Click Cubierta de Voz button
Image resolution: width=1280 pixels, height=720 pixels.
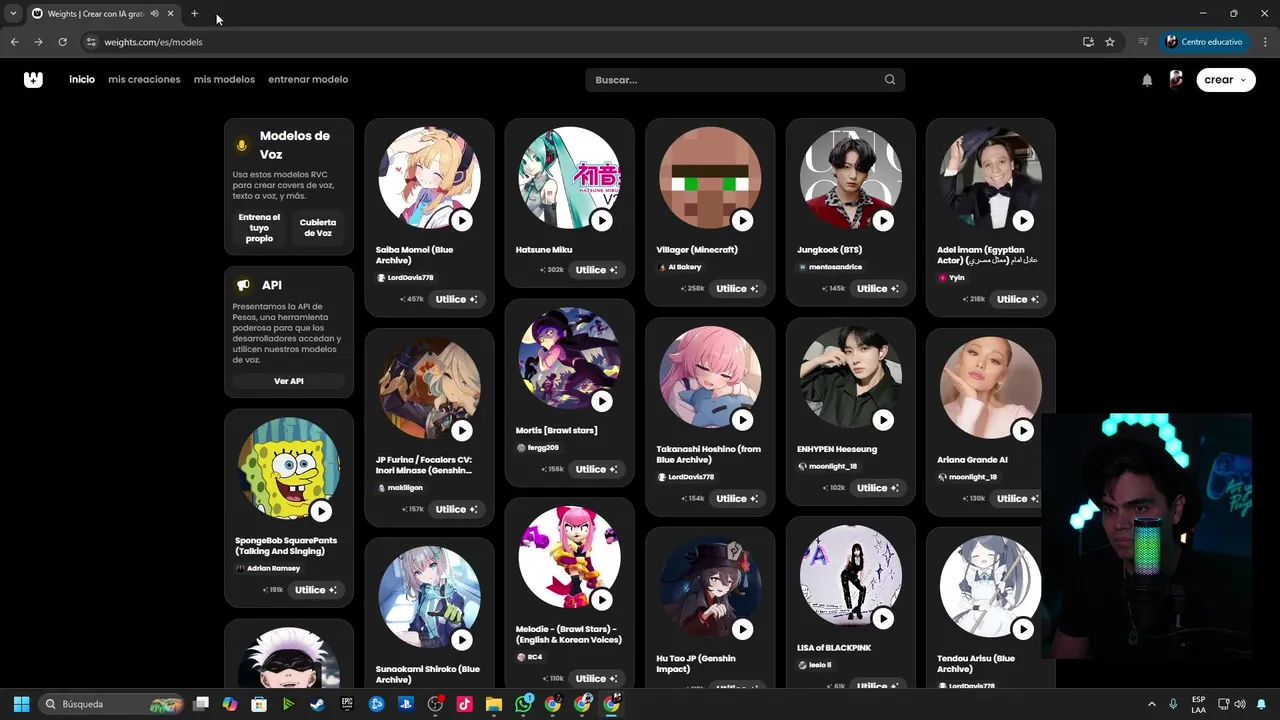pos(318,228)
